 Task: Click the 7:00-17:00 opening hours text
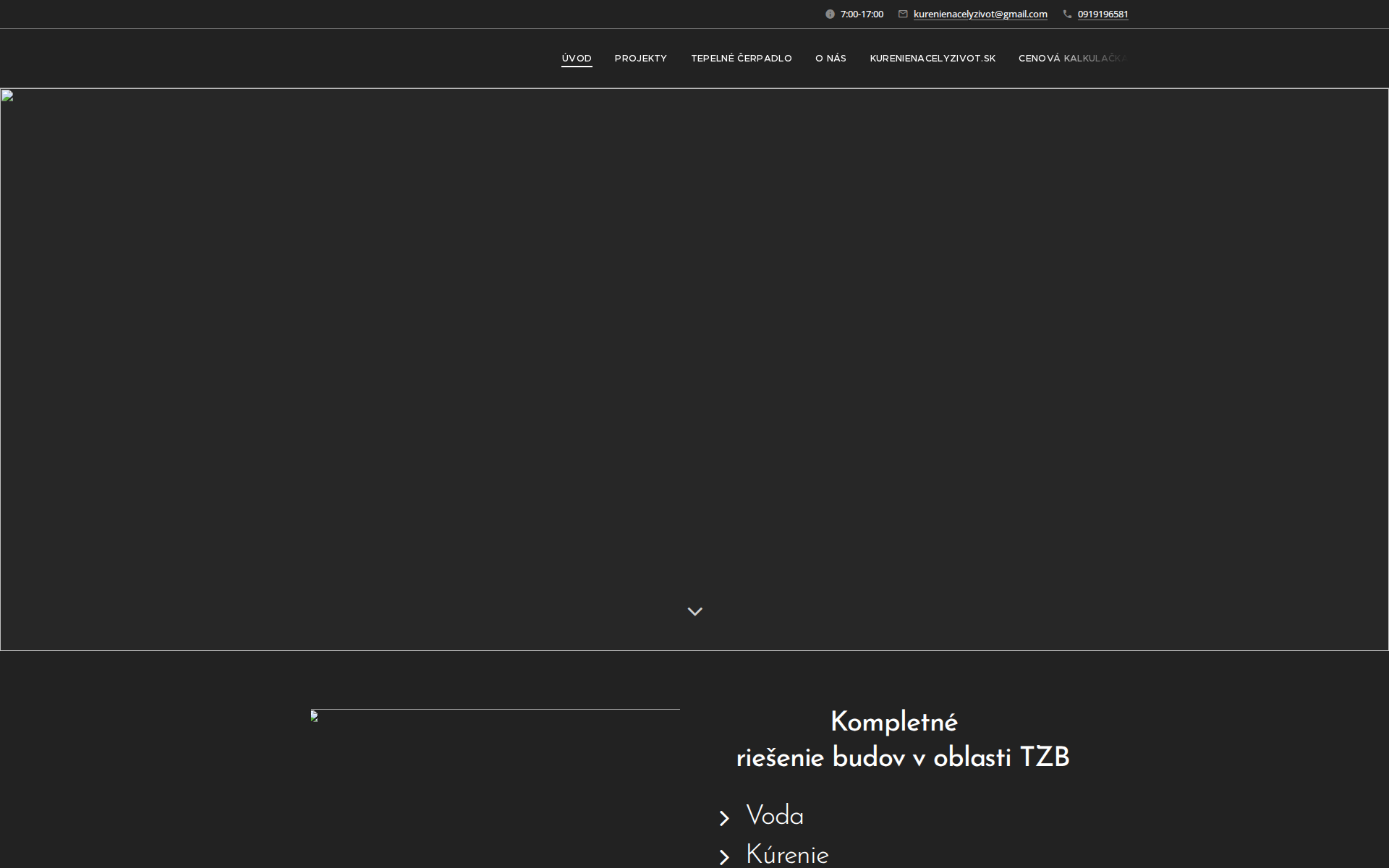point(861,14)
